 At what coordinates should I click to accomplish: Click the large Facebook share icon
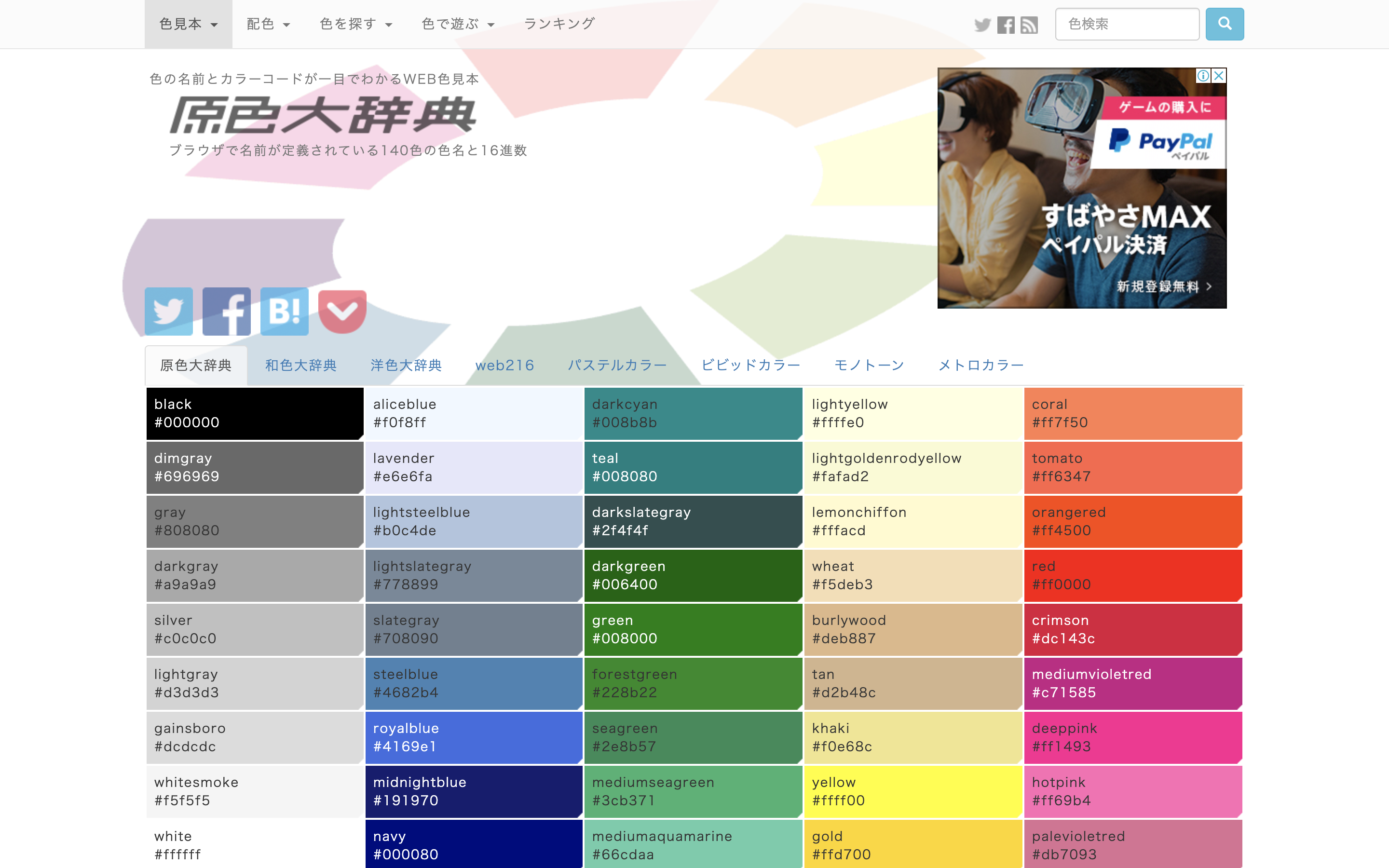click(x=226, y=311)
